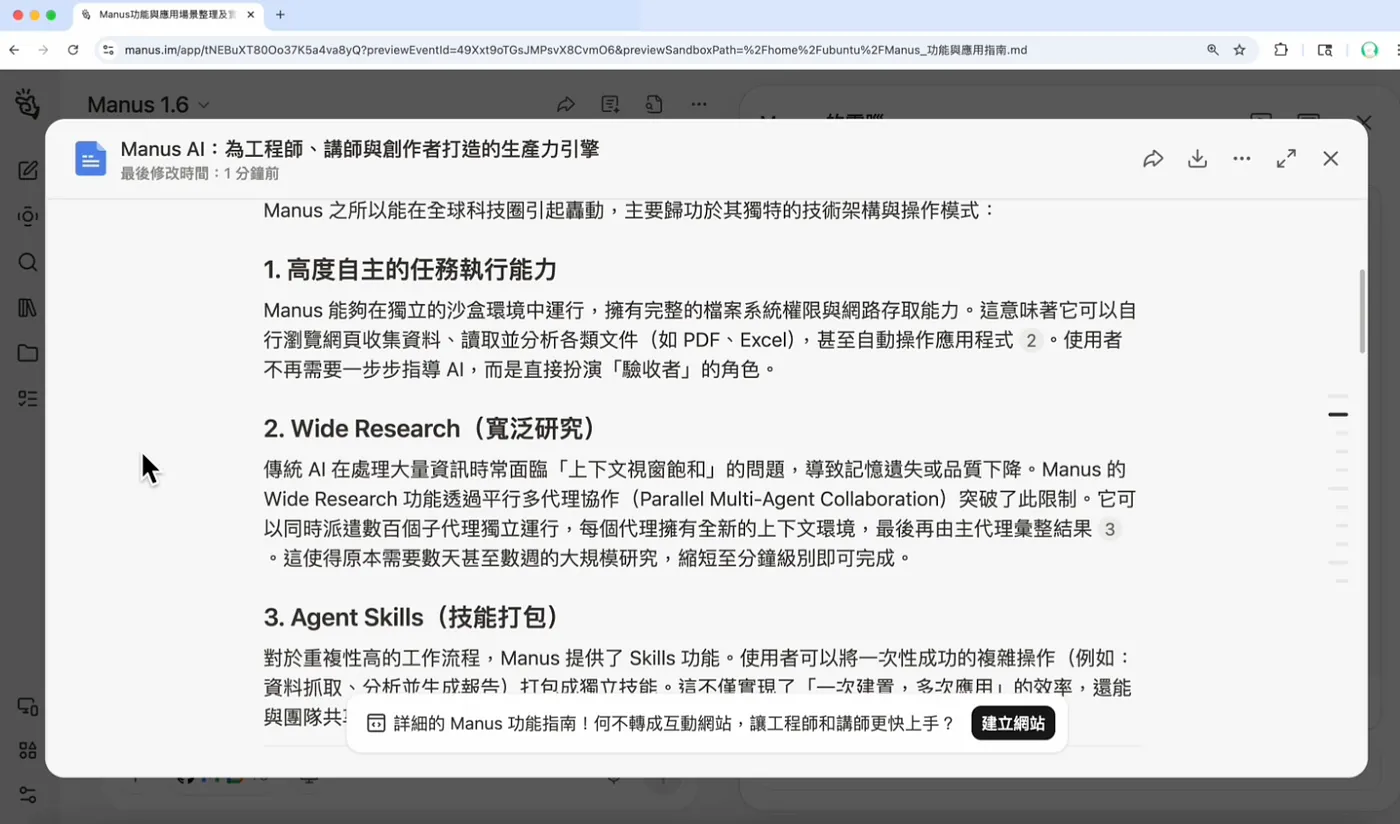Share the document from the preview header
1400x824 pixels.
pyautogui.click(x=1153, y=159)
